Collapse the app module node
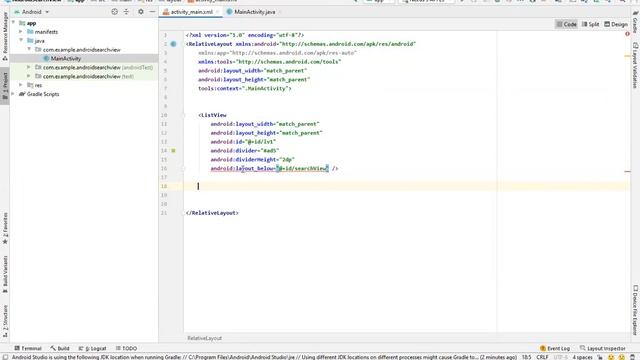This screenshot has width=640, height=360. [13, 23]
